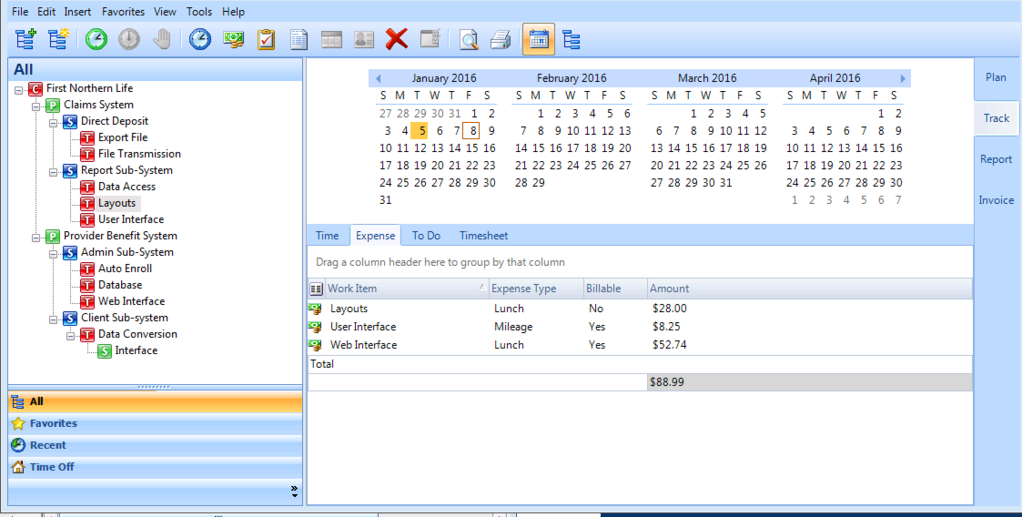This screenshot has width=1022, height=517.
Task: Click the expense icon on Web Interface row
Action: [x=316, y=345]
